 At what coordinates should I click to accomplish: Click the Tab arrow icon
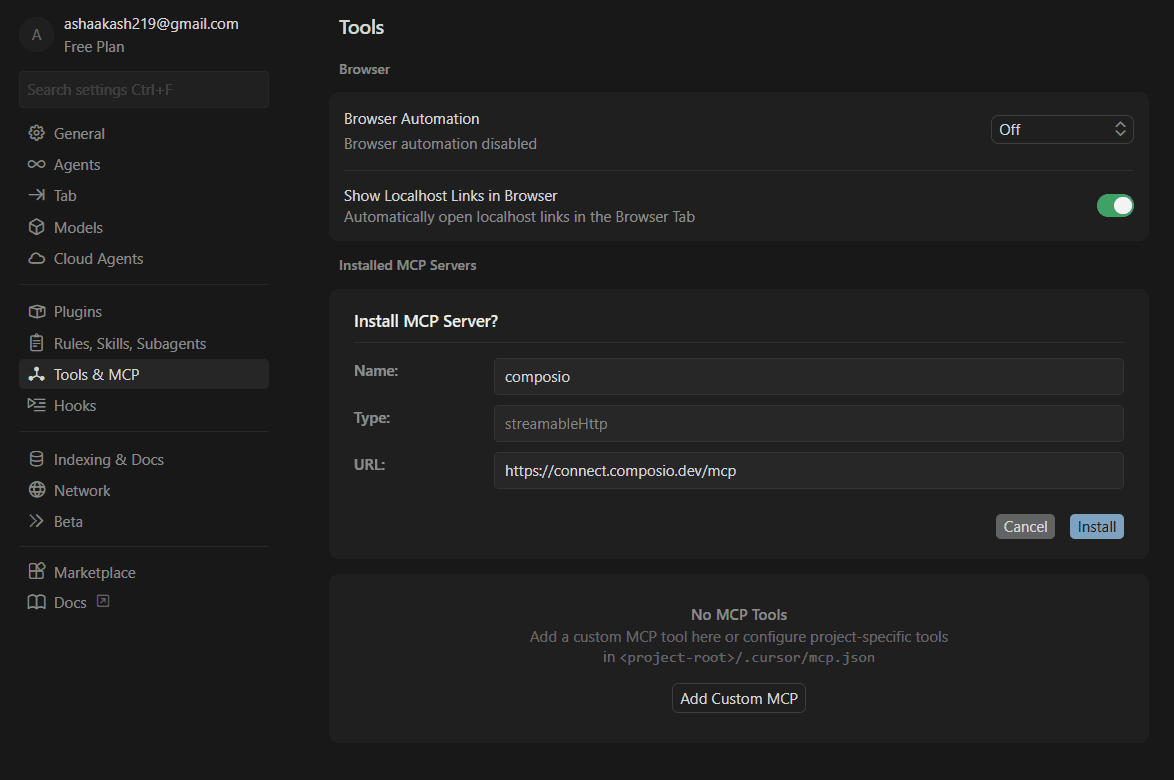36,195
